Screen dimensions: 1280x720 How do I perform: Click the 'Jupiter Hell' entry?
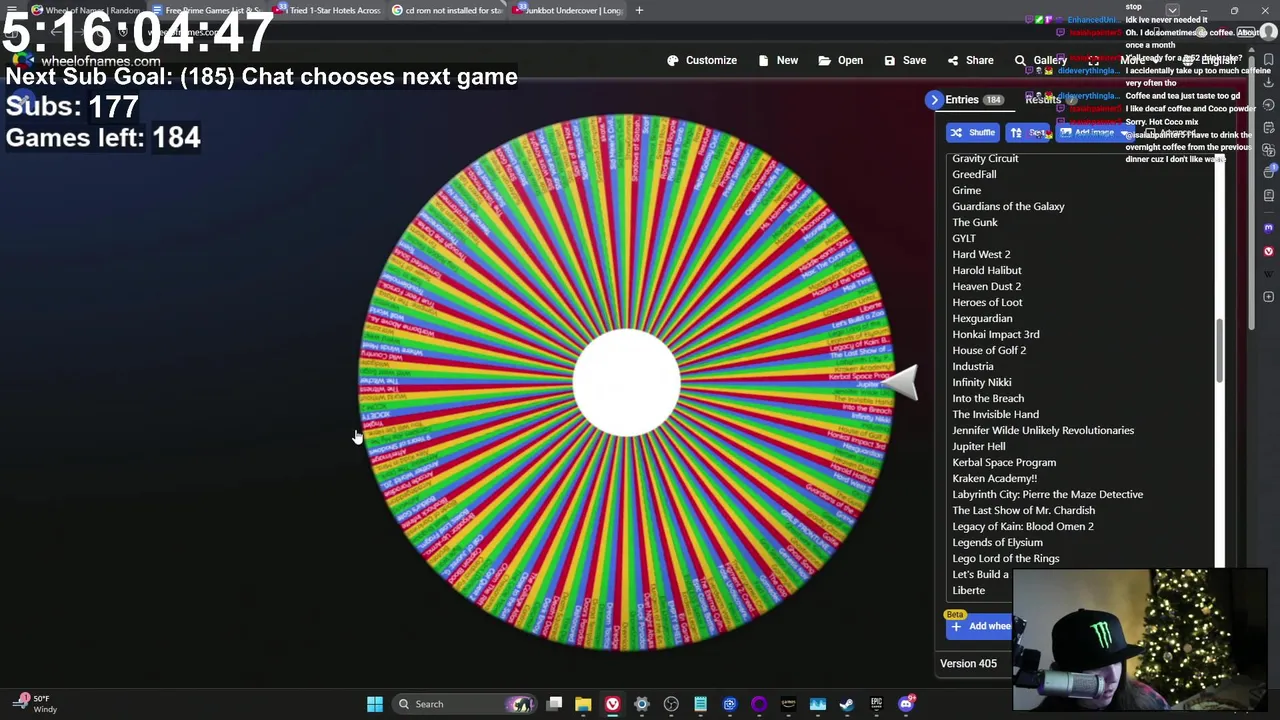tap(979, 446)
